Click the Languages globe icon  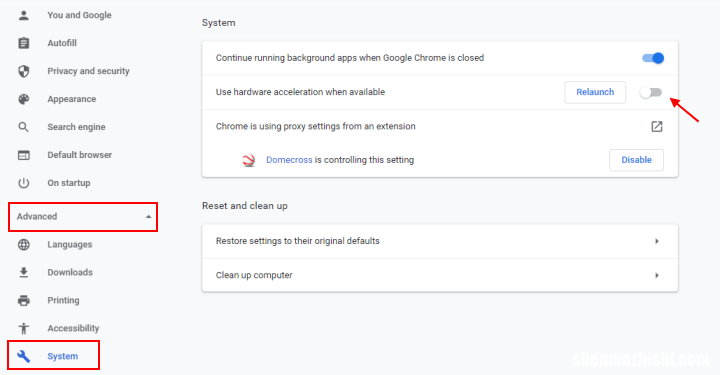23,245
